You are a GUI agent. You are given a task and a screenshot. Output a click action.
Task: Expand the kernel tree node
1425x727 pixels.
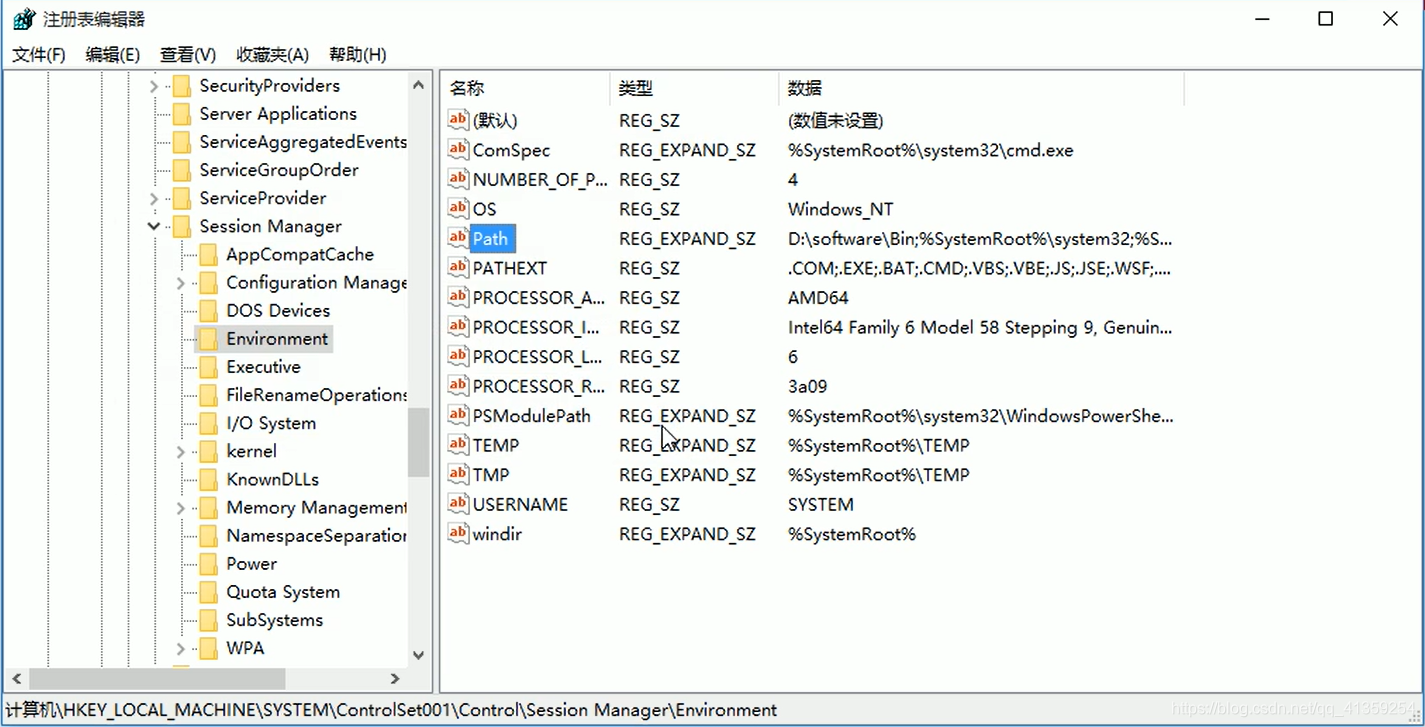click(x=181, y=451)
